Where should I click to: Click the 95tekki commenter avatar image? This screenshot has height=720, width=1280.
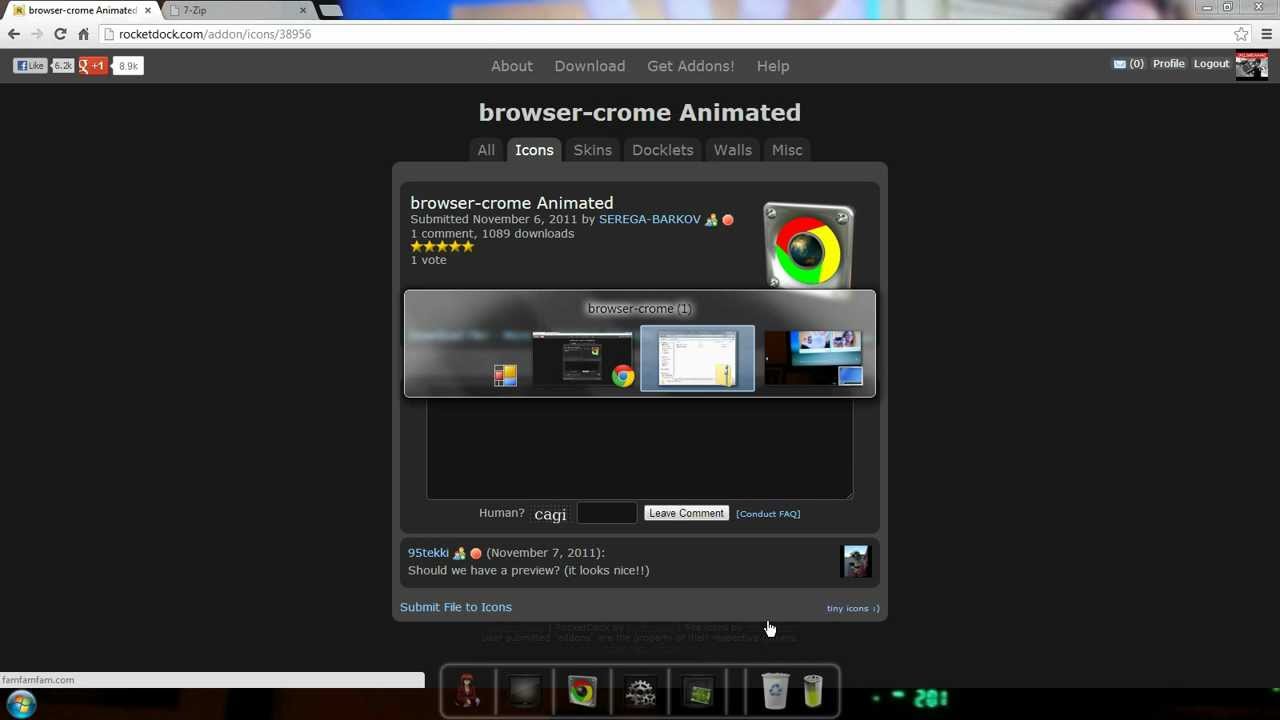856,561
